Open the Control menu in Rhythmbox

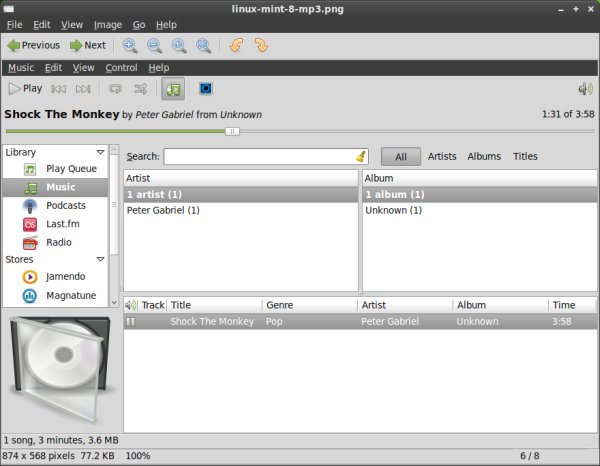121,68
